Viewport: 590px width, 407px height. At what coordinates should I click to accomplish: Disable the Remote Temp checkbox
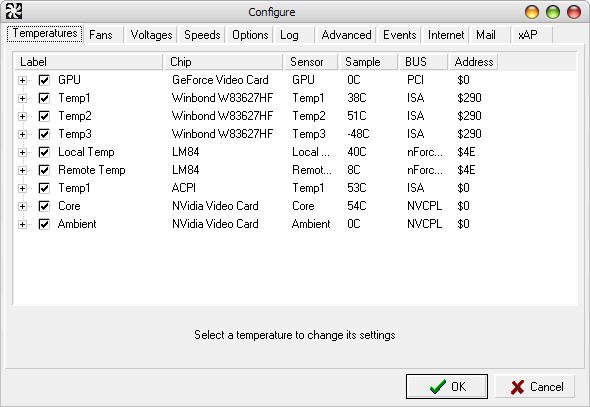pyautogui.click(x=44, y=170)
